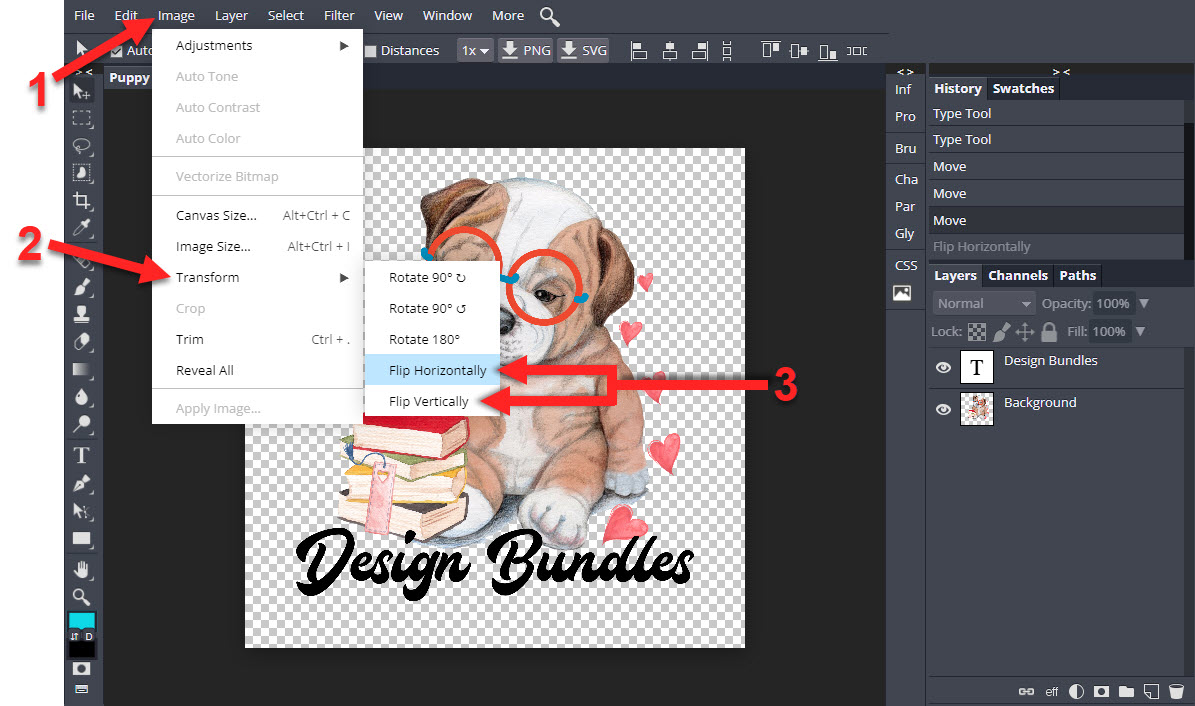Export as SVG button

coord(584,51)
